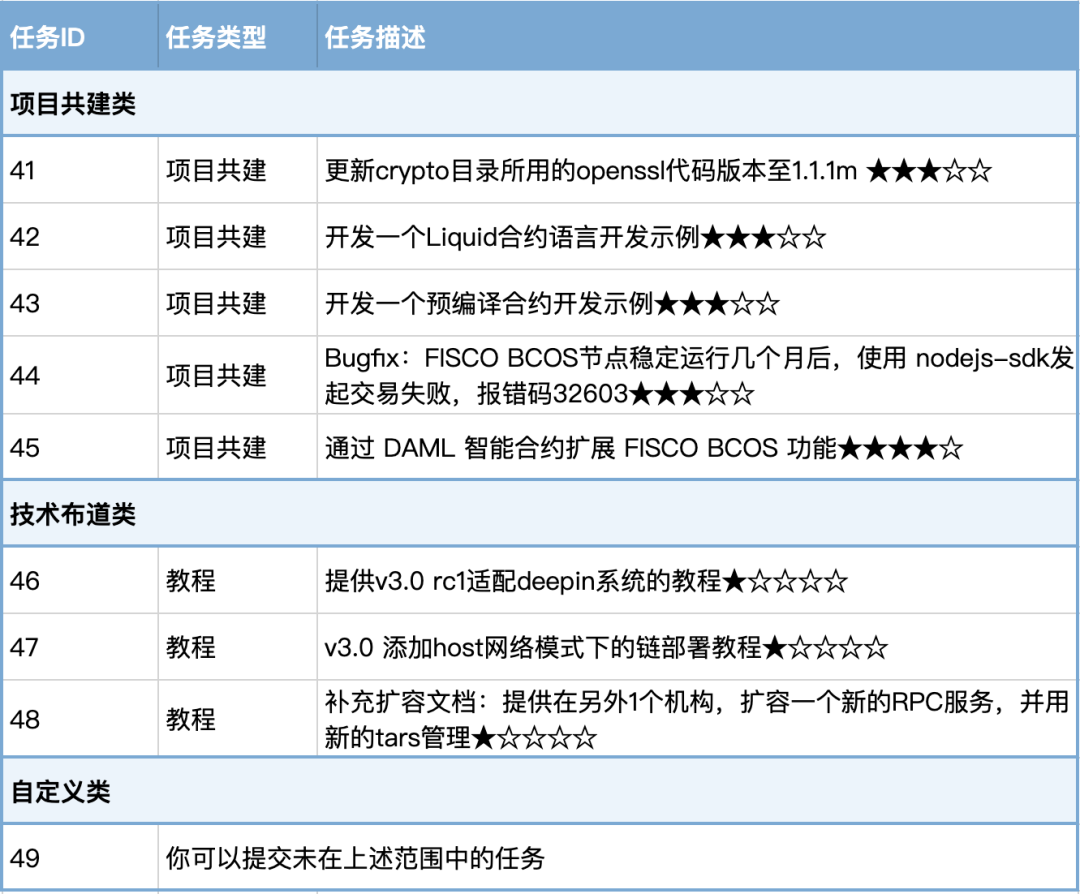The image size is (1080, 894).
Task: Click task ID 45 cell
Action: (80, 447)
